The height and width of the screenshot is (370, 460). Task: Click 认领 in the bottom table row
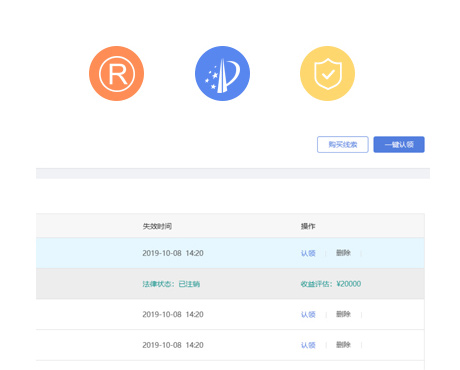308,345
